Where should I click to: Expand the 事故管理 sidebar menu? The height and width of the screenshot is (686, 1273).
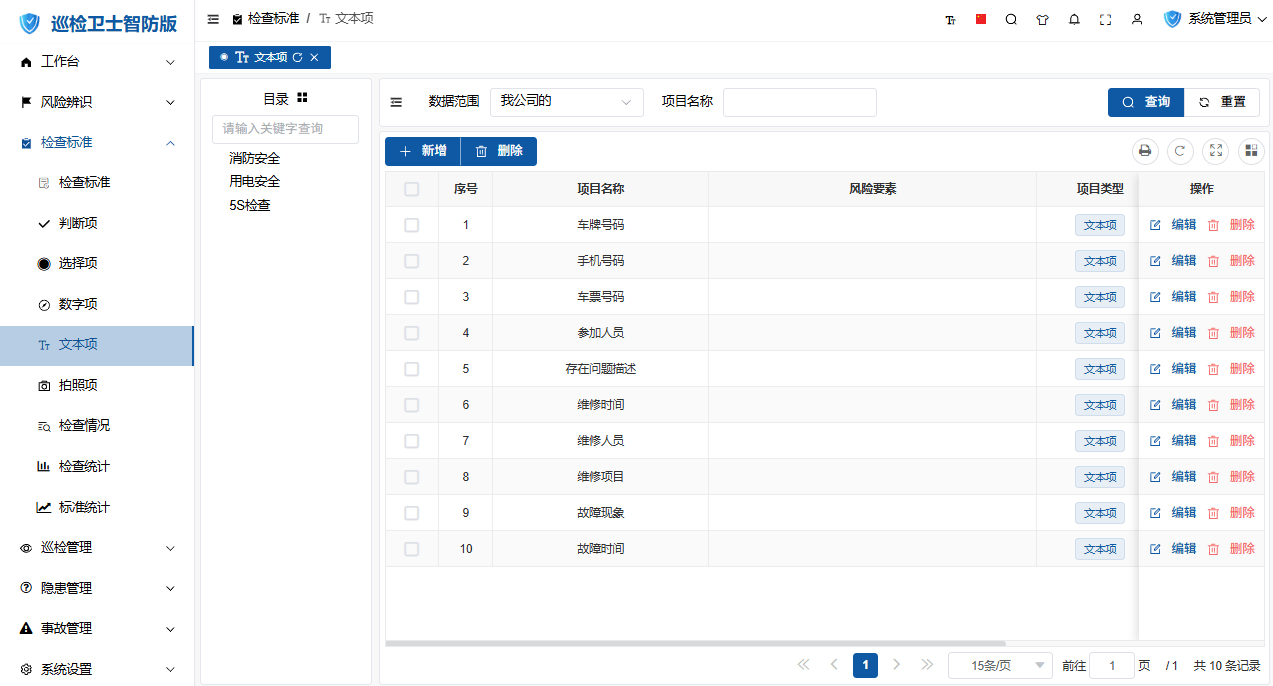click(x=97, y=629)
